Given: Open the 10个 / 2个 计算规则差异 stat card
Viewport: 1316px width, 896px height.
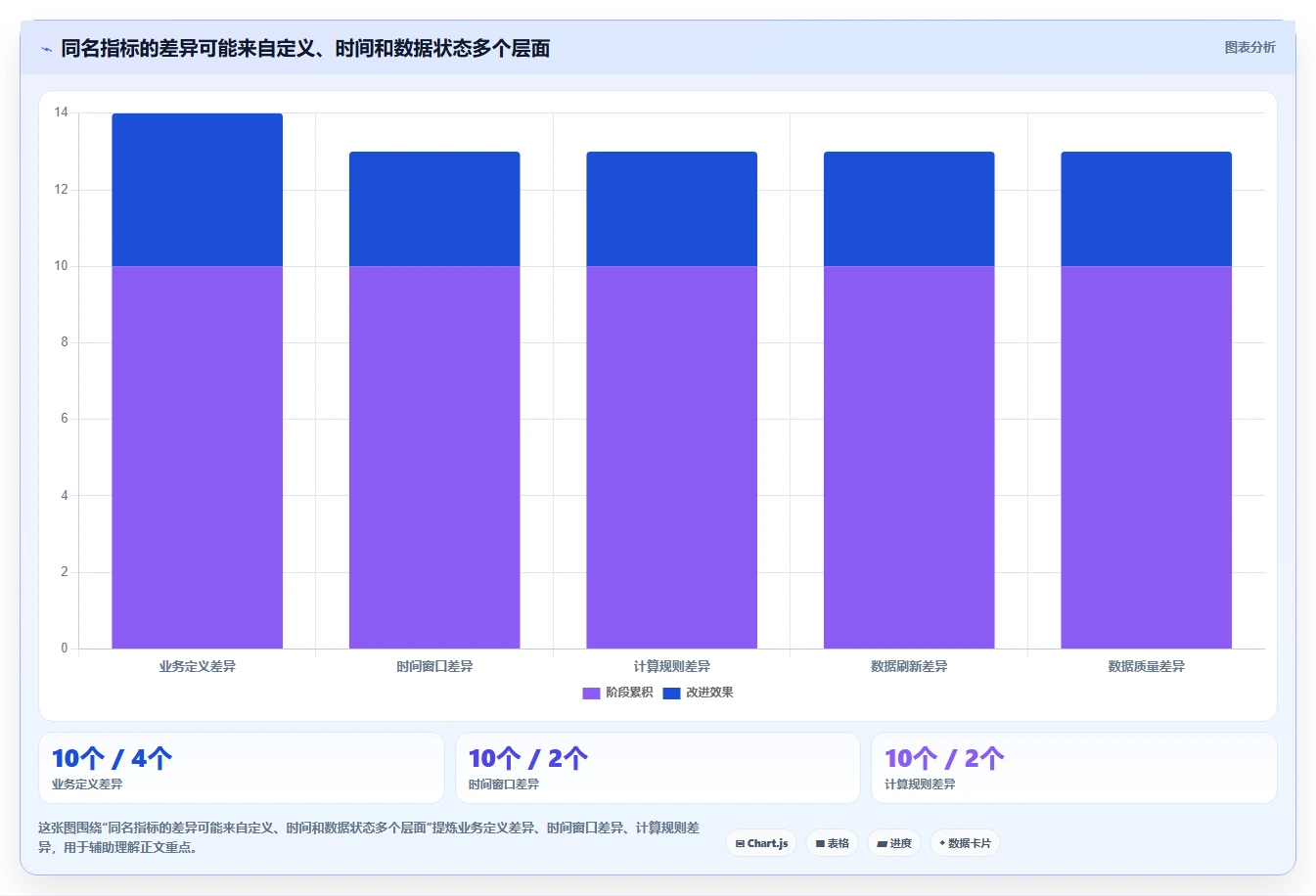Looking at the screenshot, I should (1074, 768).
